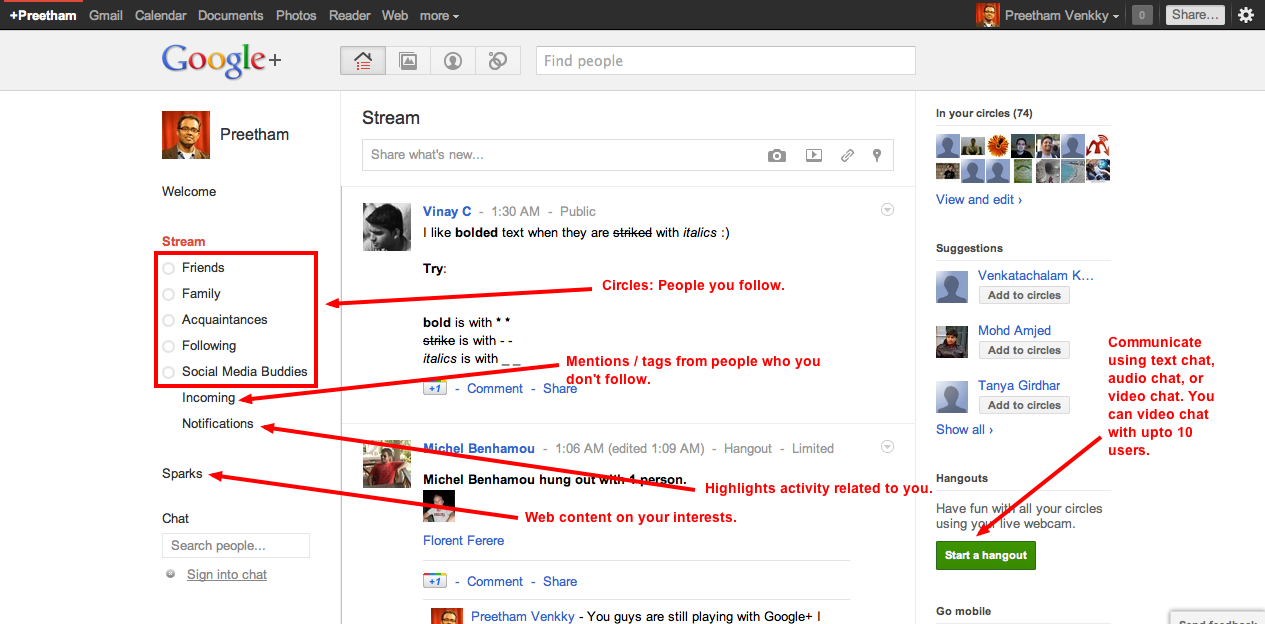
Task: Open Calendar from top bar
Action: pos(161,15)
